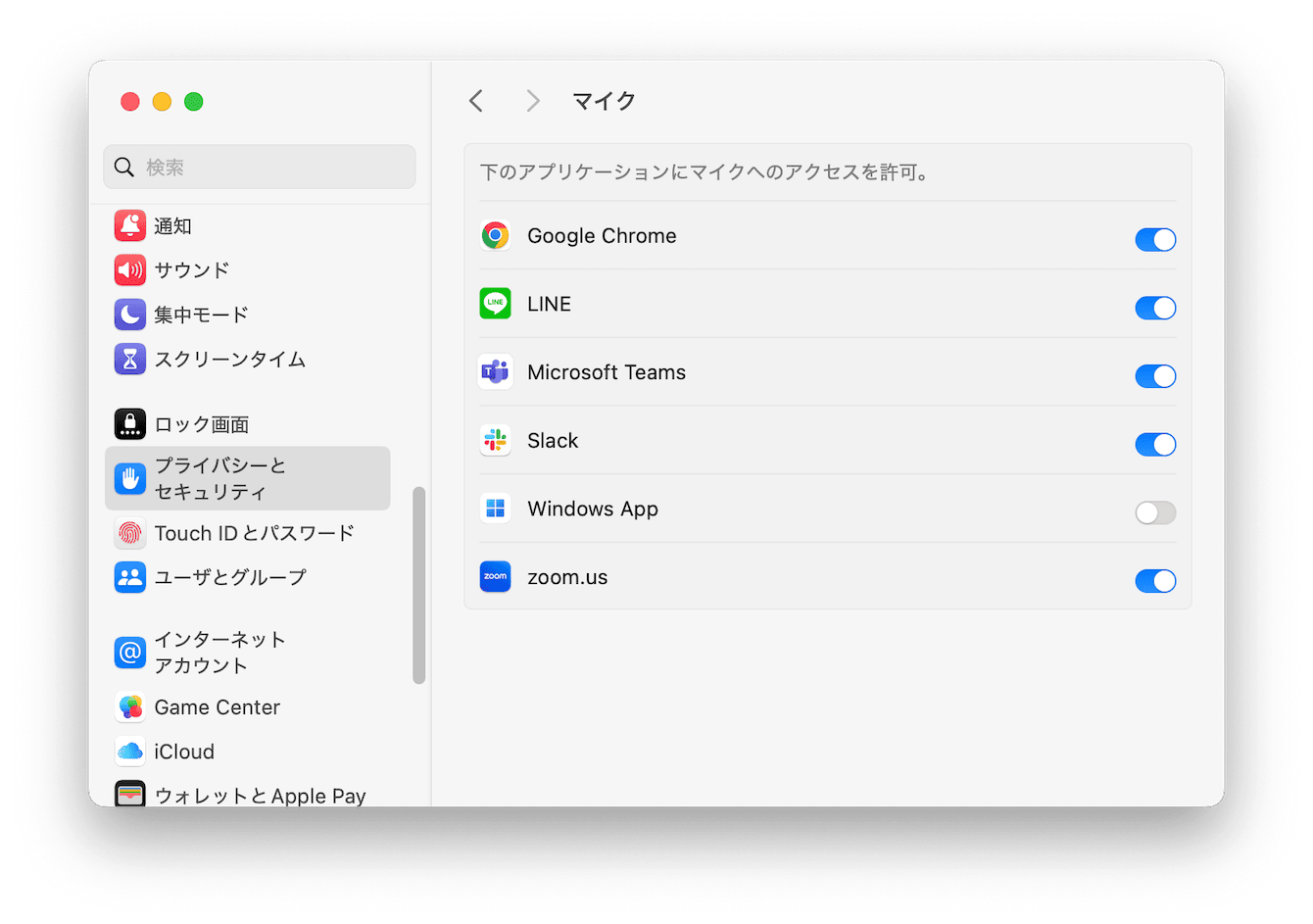Viewport: 1313px width, 924px height.
Task: Click the マイク page title
Action: tap(605, 101)
